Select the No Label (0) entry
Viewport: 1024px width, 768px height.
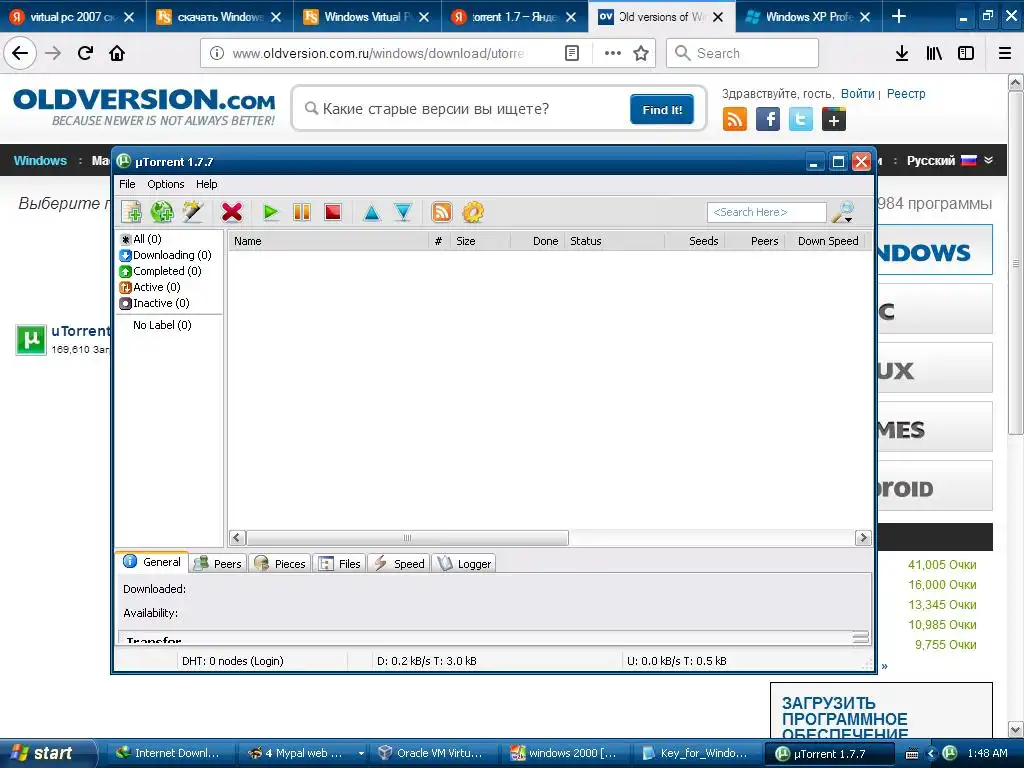tap(162, 325)
